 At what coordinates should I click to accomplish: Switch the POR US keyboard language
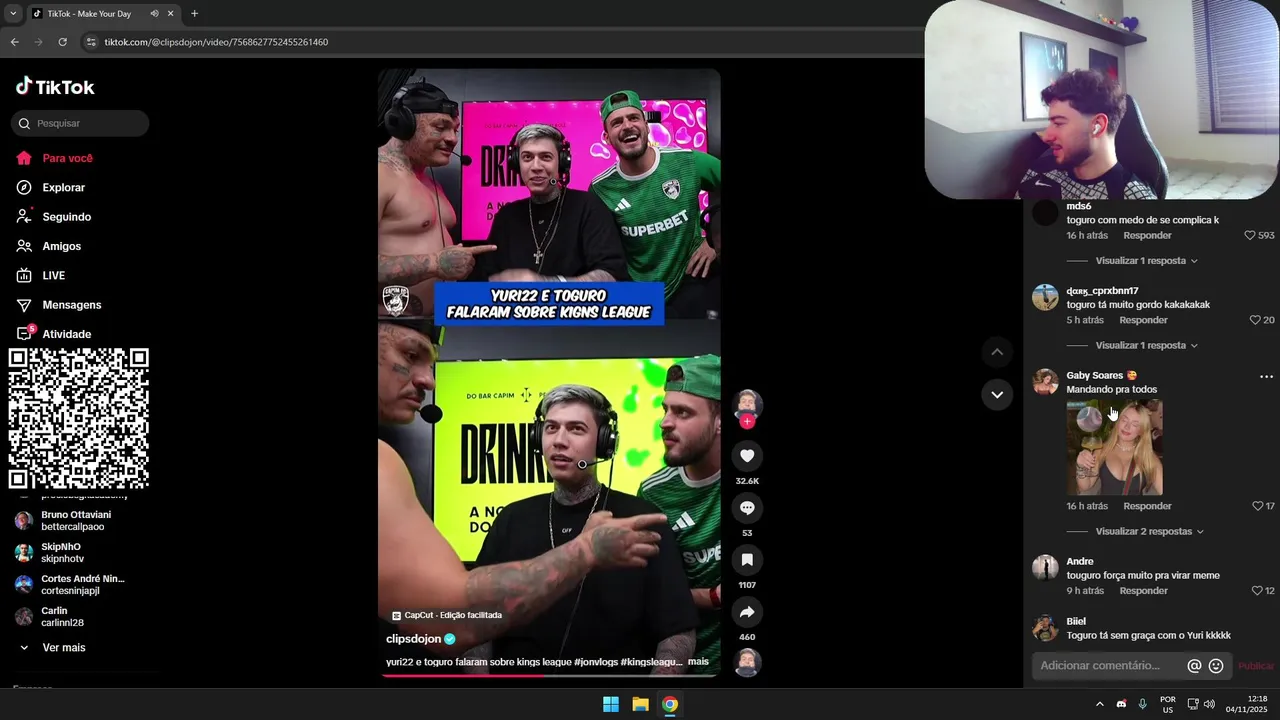point(1168,704)
